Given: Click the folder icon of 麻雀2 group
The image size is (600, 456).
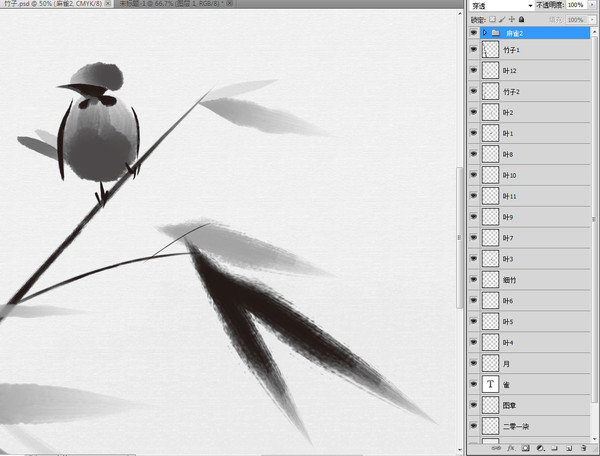Looking at the screenshot, I should click(x=496, y=33).
